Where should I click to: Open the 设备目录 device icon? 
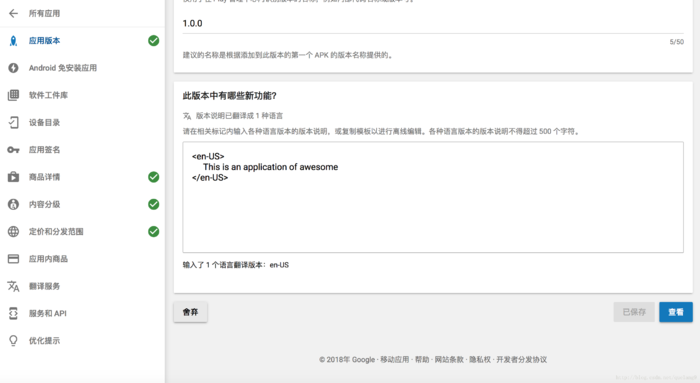(x=13, y=122)
